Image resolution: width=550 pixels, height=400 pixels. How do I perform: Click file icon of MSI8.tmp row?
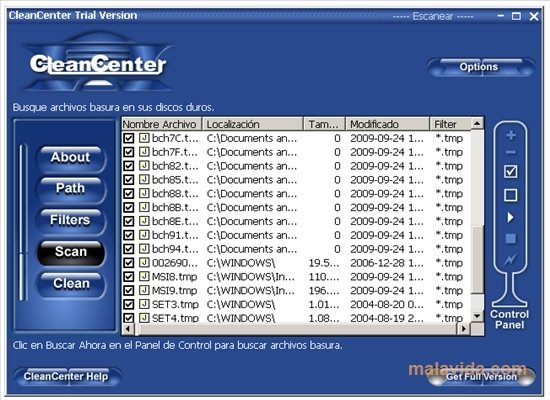pos(144,276)
